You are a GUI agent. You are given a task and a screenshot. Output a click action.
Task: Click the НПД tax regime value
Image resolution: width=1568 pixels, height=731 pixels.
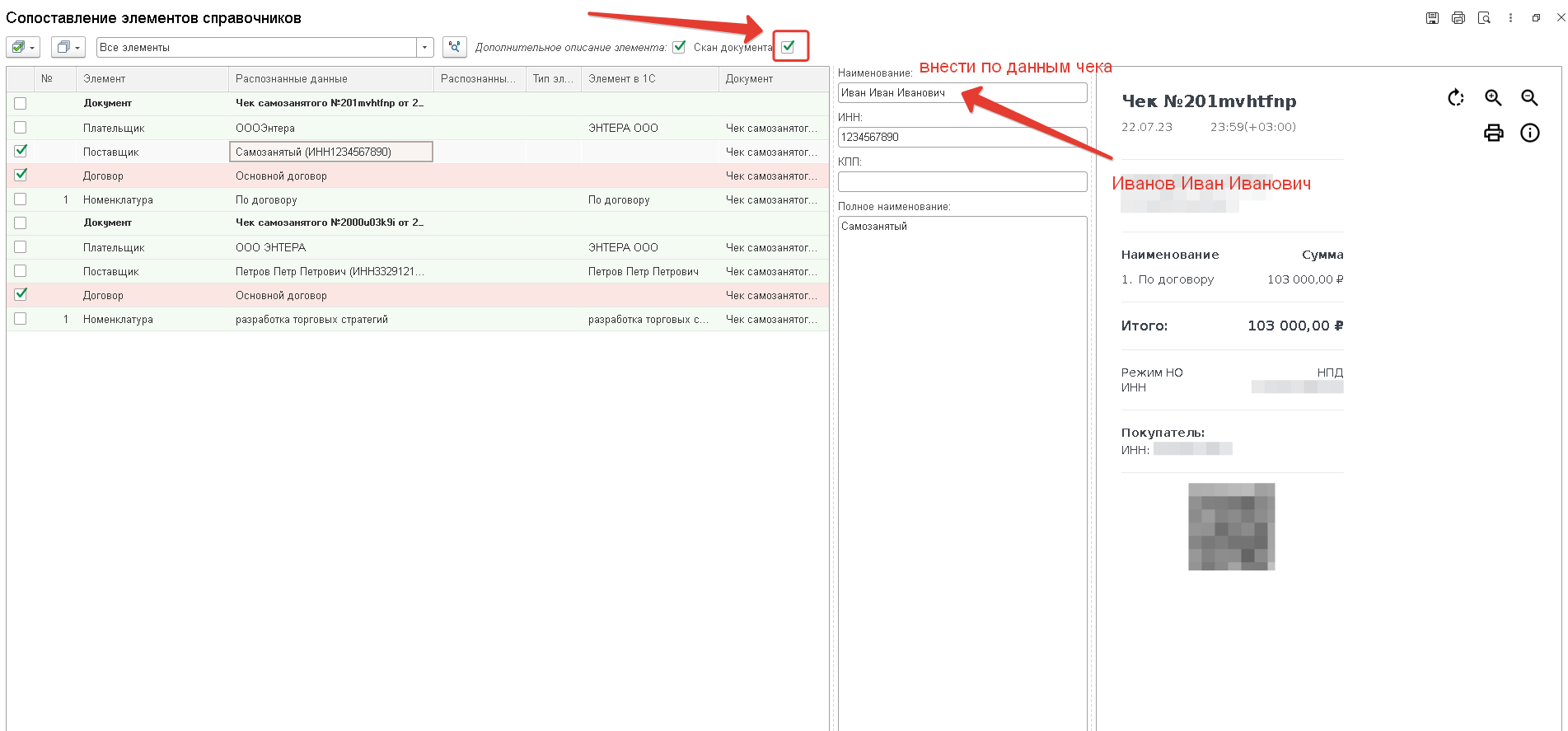coord(1330,373)
